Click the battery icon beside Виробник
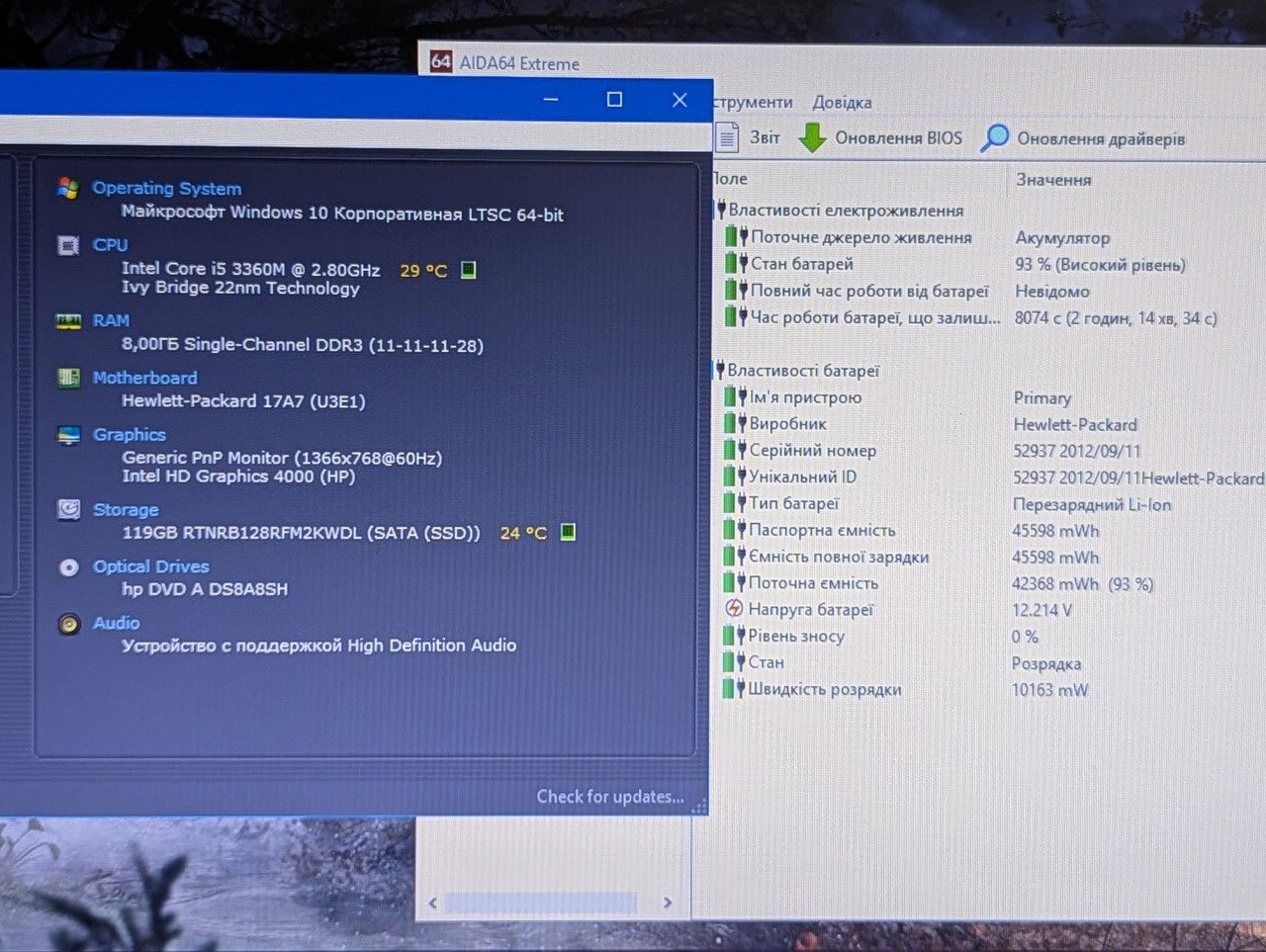 tap(735, 423)
